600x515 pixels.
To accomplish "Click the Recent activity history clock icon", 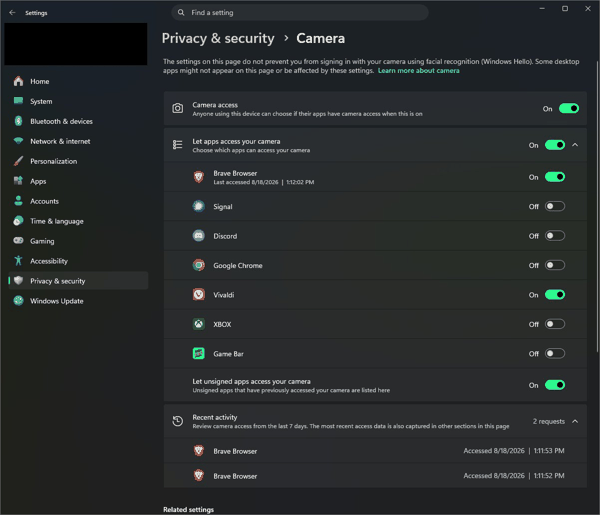I will (178, 421).
